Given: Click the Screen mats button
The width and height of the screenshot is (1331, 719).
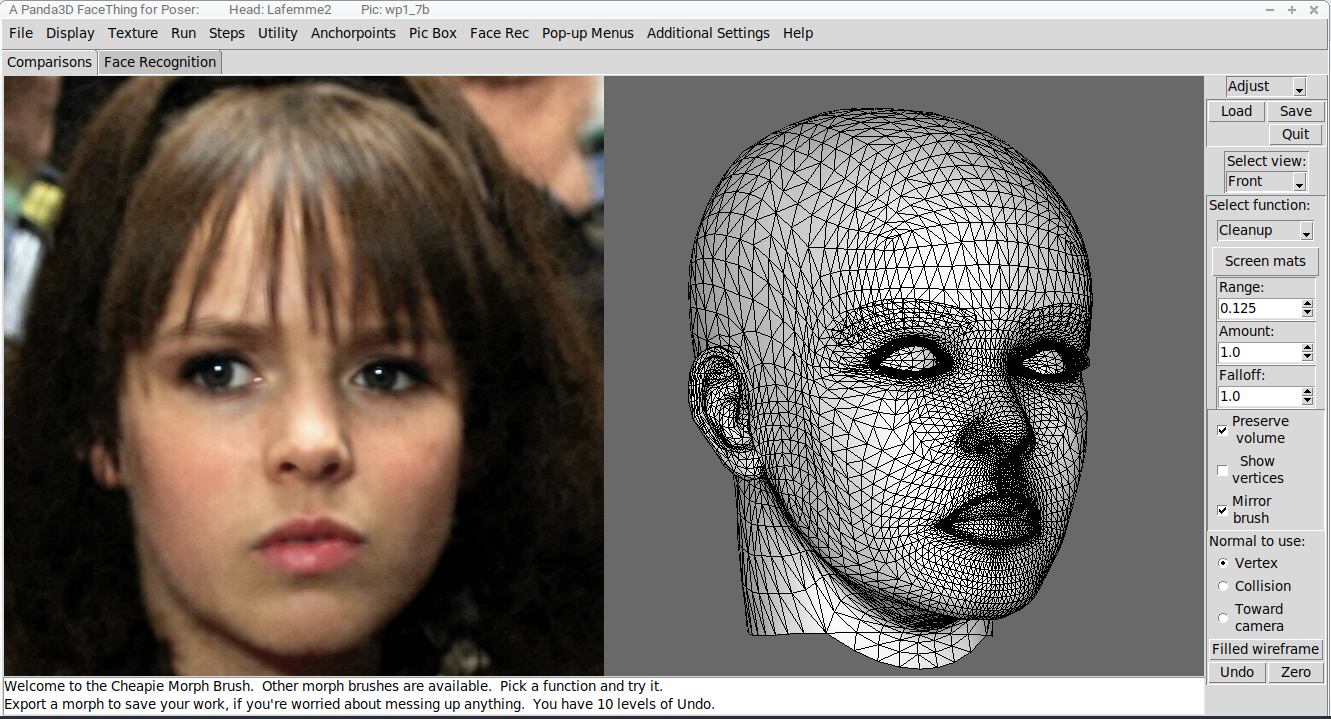Looking at the screenshot, I should 1265,261.
